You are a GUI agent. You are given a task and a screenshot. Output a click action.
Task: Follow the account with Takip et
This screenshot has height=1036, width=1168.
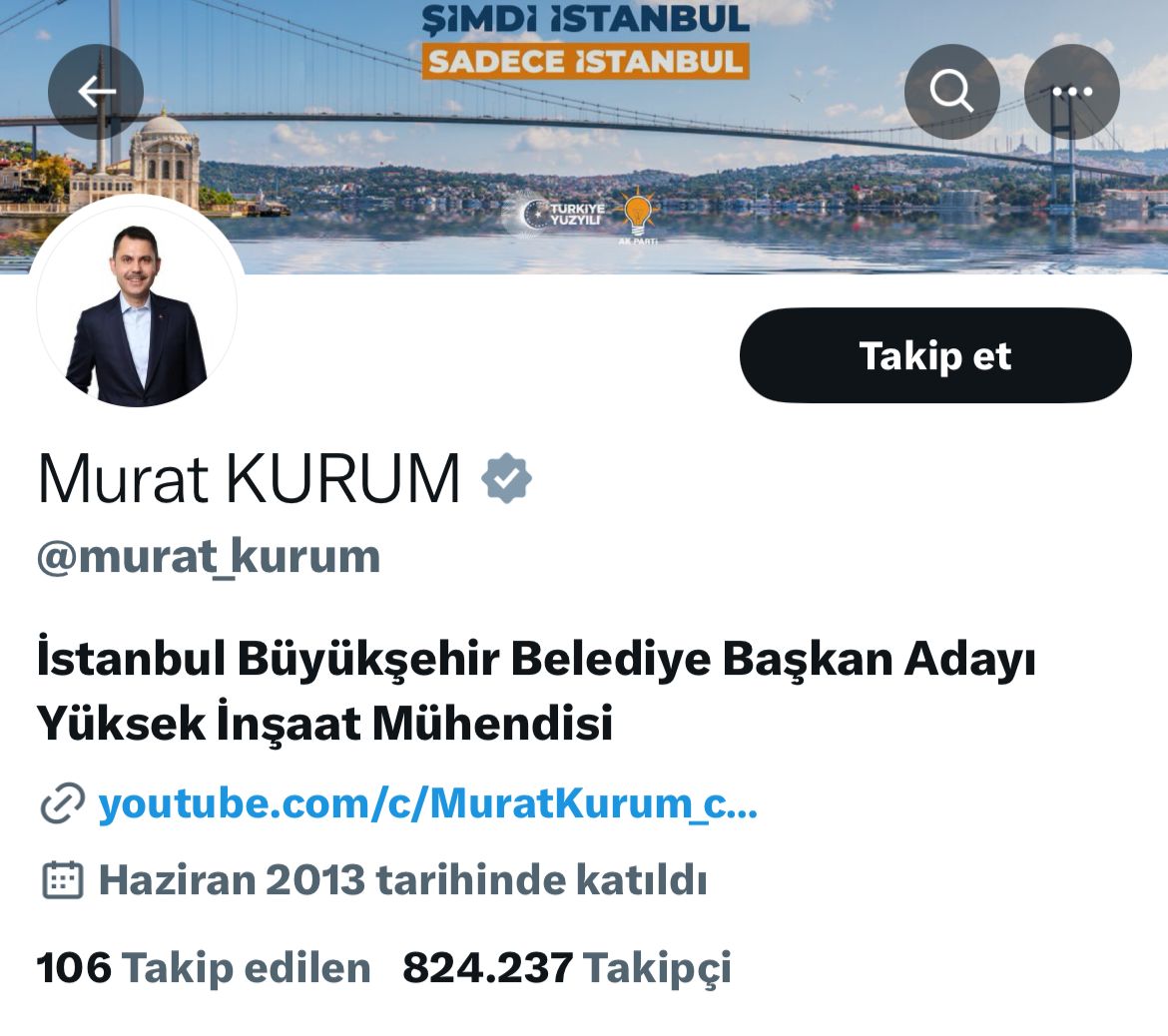click(x=935, y=356)
